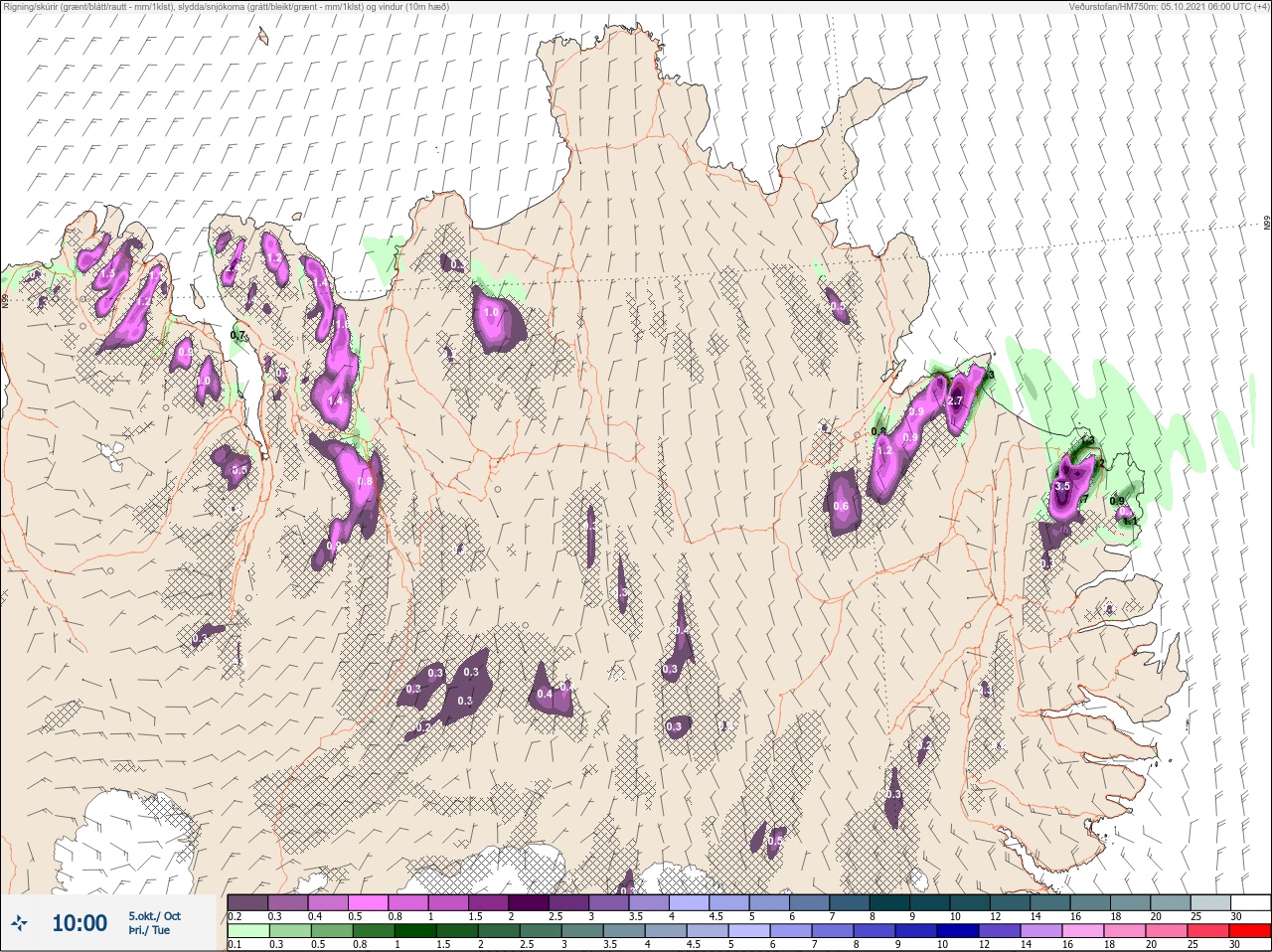Click the bright pink 0.5 swatch, upper legend
The width and height of the screenshot is (1272, 952).
[x=368, y=902]
